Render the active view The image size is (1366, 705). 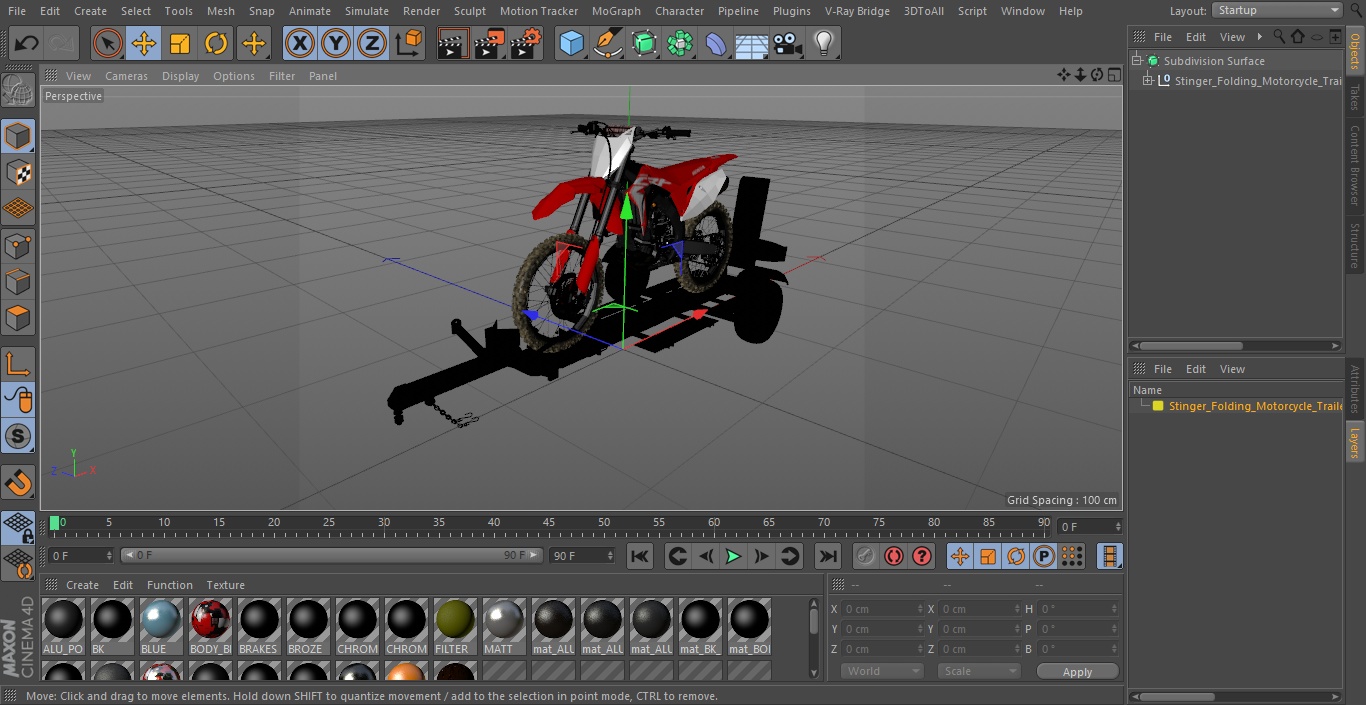coord(454,43)
